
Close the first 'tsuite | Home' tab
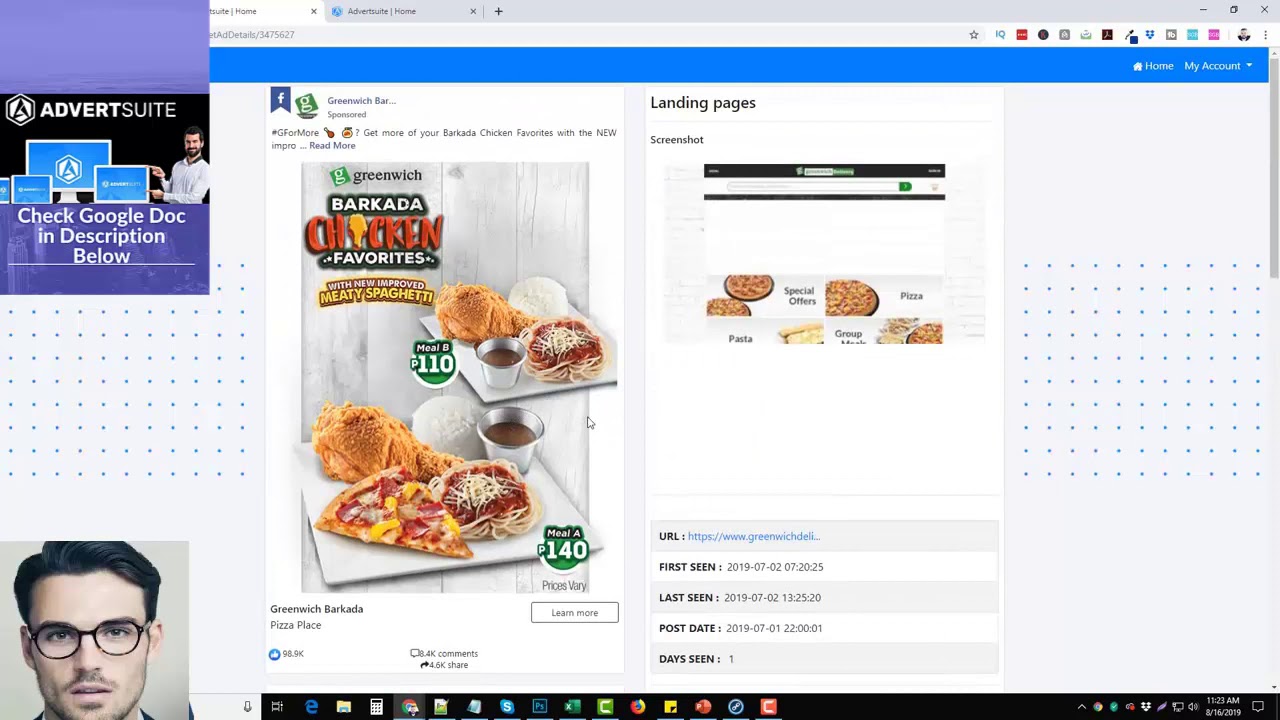pyautogui.click(x=314, y=11)
